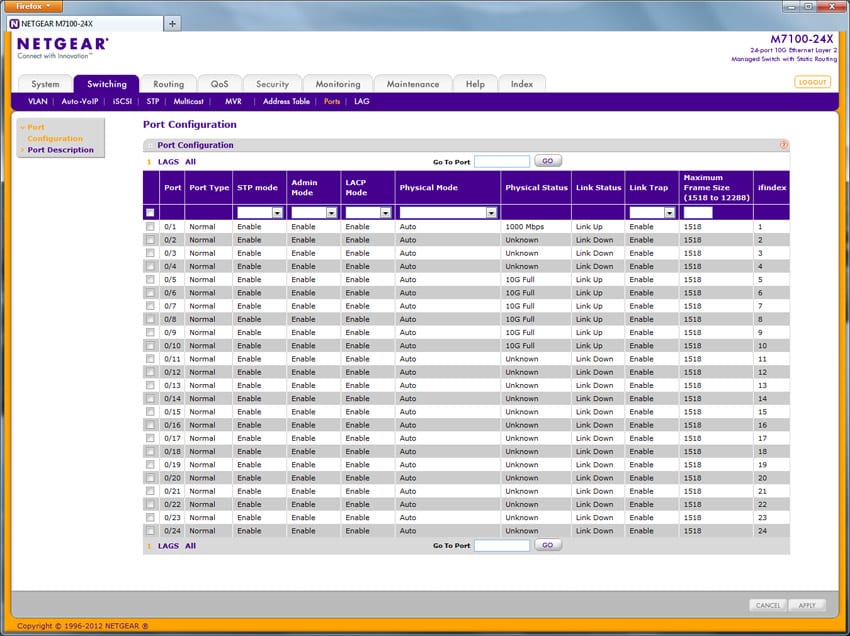
Task: Open the Multicast submenu
Action: 188,101
